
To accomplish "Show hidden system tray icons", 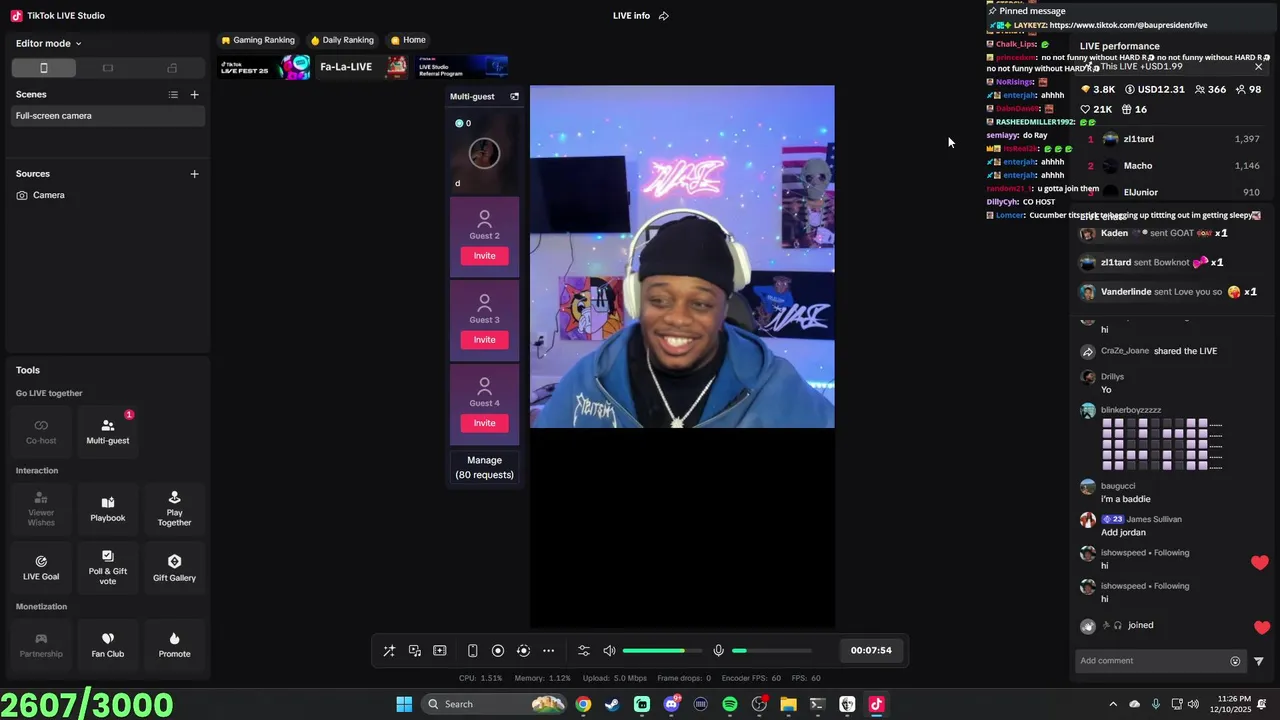I will click(1113, 704).
